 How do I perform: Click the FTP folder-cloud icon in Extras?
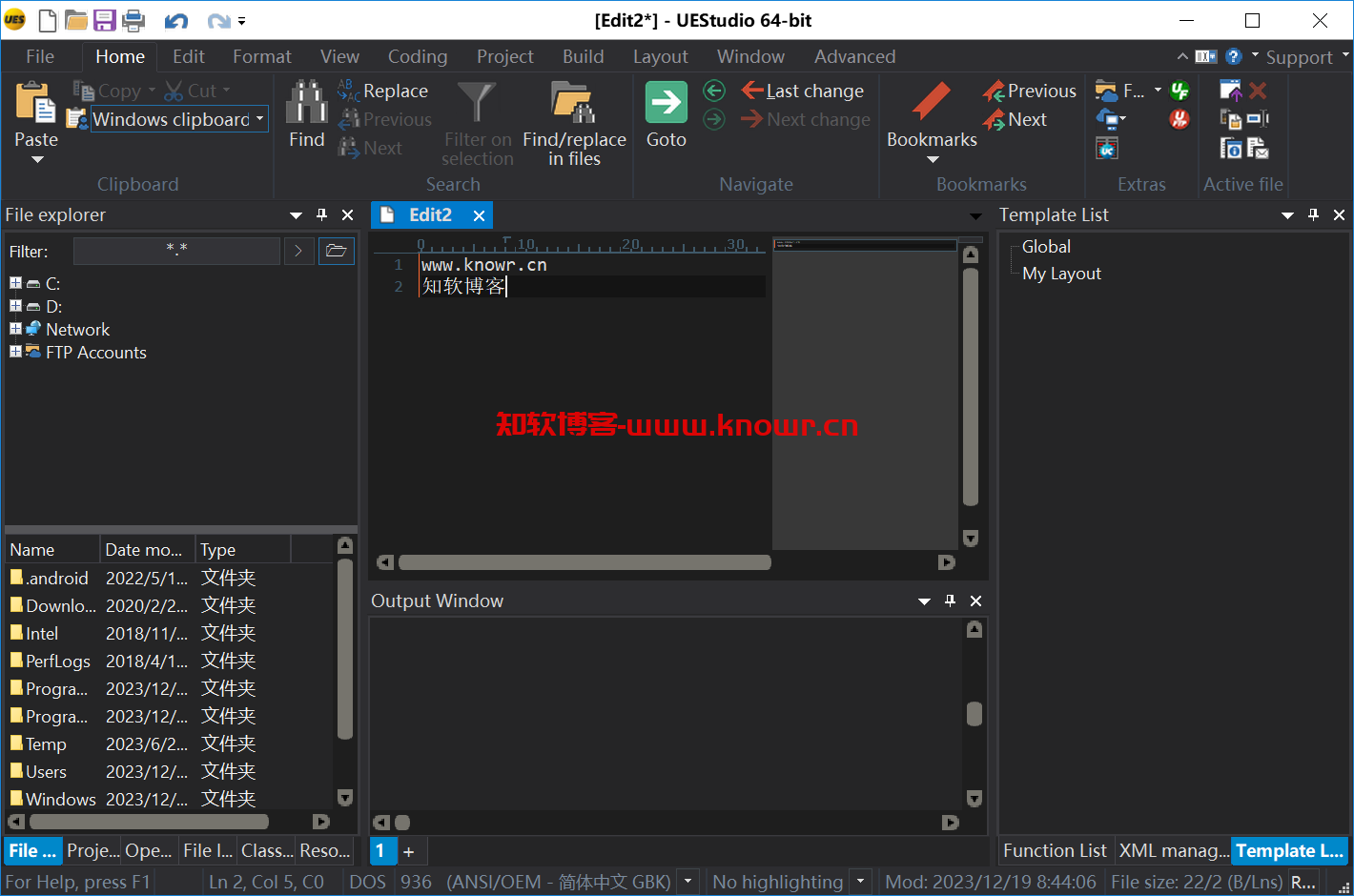1106,91
